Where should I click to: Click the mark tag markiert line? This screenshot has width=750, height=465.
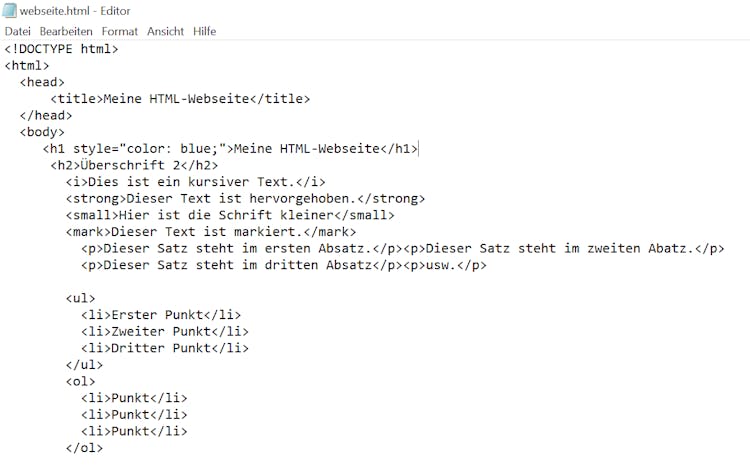coord(211,232)
